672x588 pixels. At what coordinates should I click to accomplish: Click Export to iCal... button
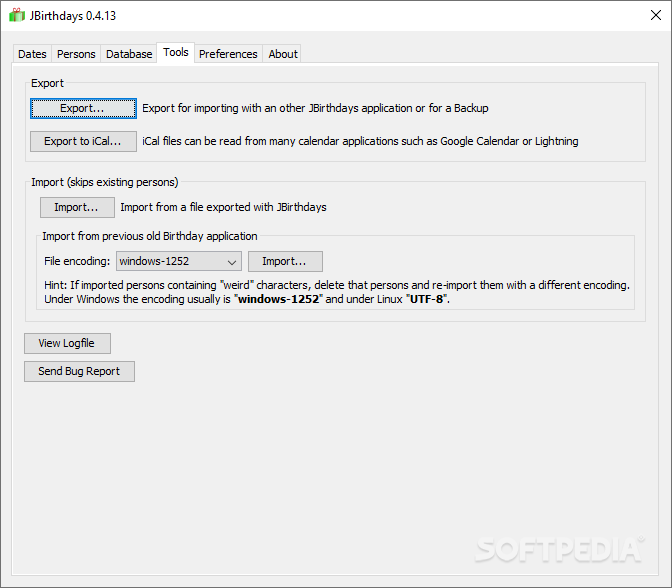(84, 141)
